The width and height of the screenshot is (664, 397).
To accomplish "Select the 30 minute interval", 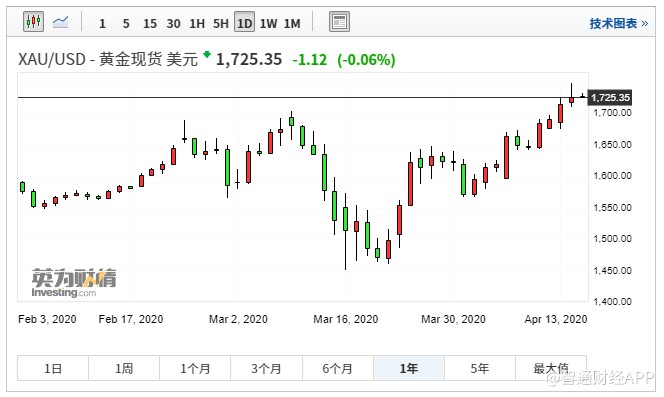I will pos(173,23).
